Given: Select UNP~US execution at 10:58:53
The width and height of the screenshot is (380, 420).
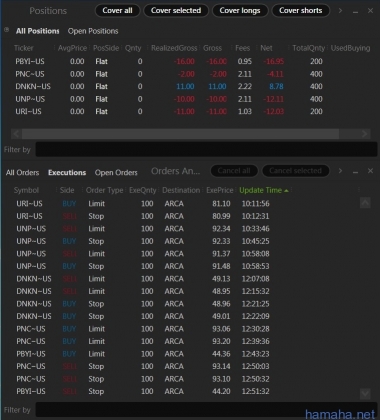Looking at the screenshot, I should pos(185,266).
